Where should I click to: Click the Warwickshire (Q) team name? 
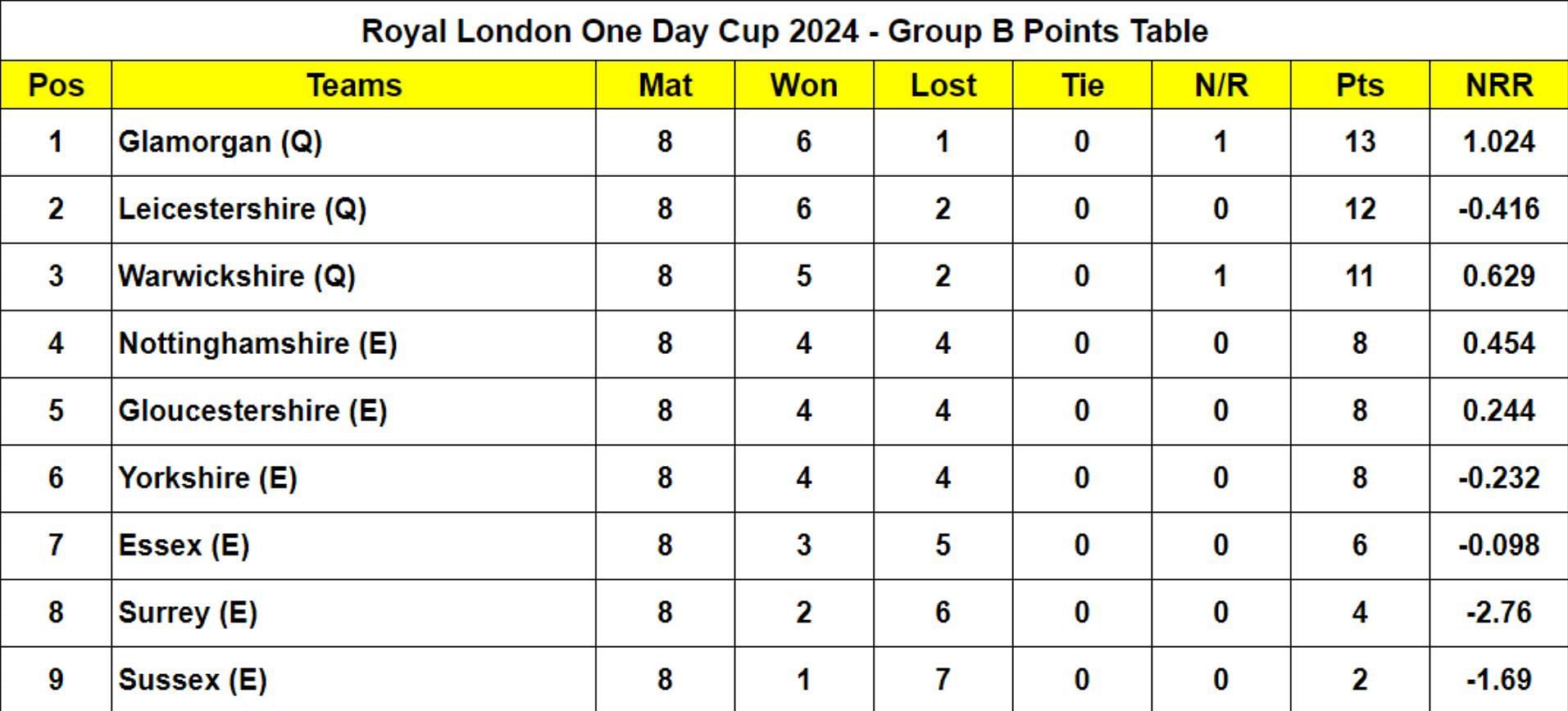click(x=237, y=277)
